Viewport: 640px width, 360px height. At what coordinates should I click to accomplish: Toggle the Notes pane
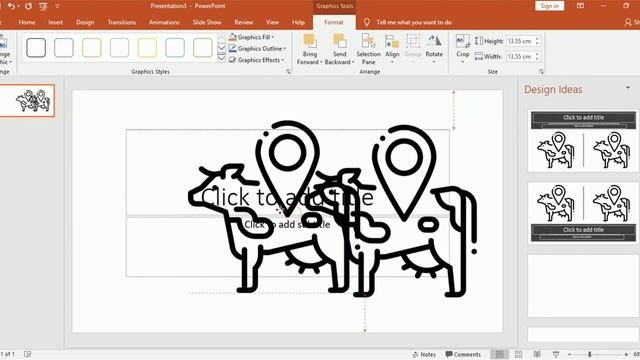(424, 354)
